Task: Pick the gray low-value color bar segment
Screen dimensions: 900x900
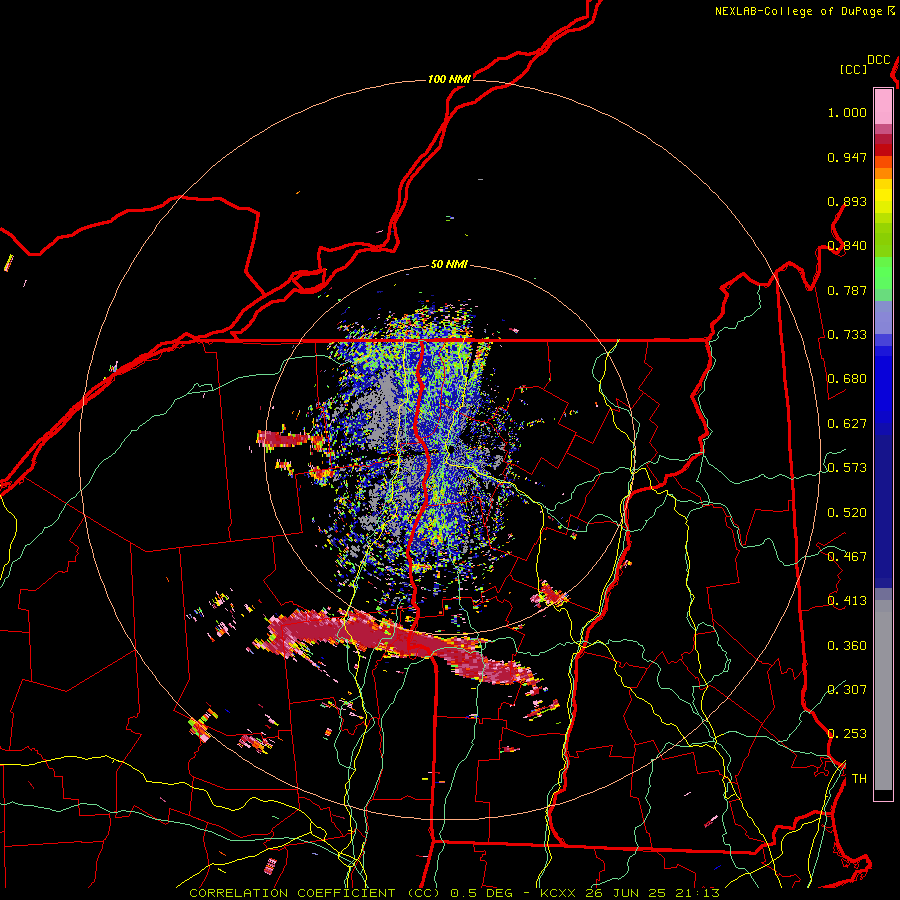Action: 883,695
